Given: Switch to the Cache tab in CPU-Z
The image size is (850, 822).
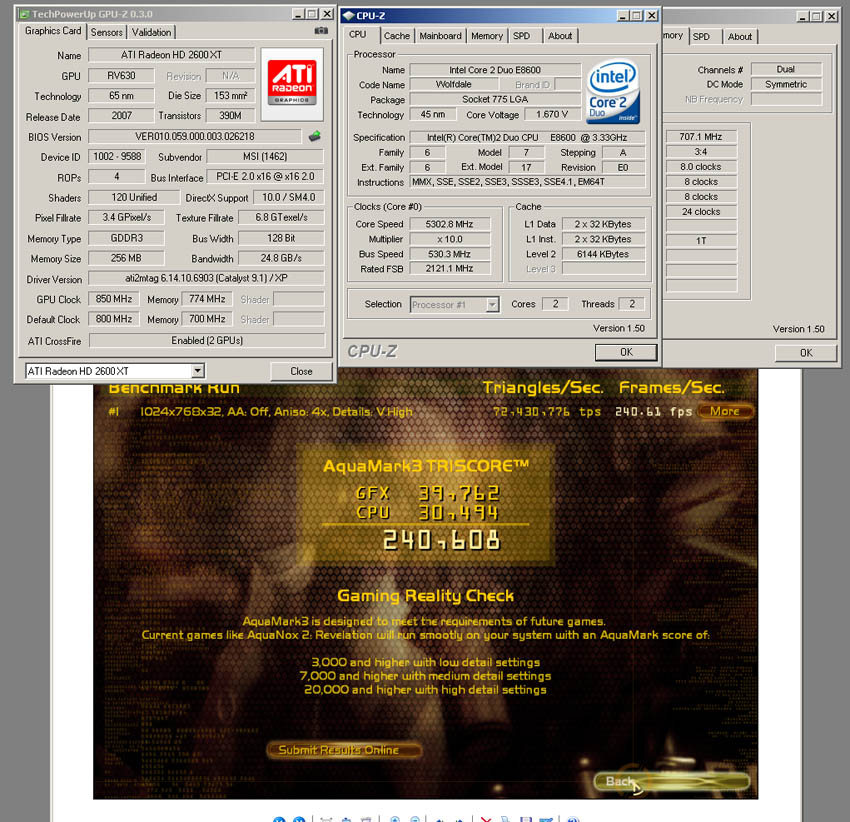Looking at the screenshot, I should coord(396,36).
